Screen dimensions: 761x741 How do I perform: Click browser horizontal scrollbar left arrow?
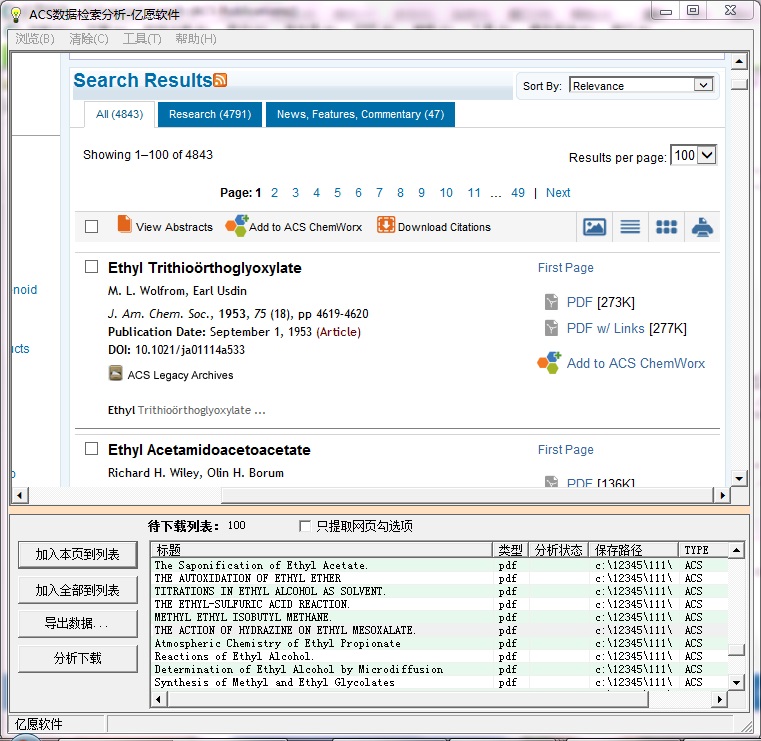19,495
